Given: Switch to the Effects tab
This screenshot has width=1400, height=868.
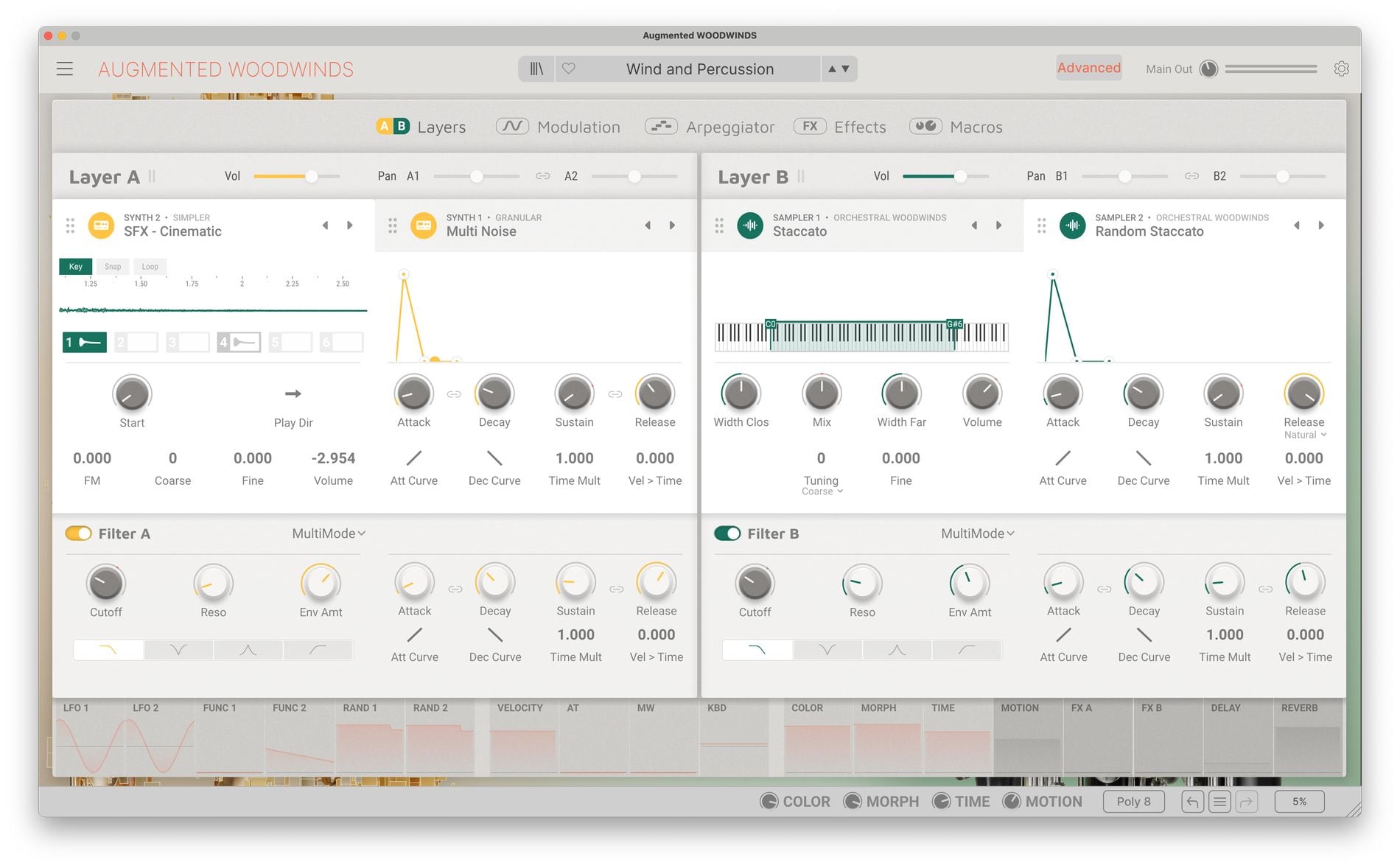Looking at the screenshot, I should tap(840, 127).
